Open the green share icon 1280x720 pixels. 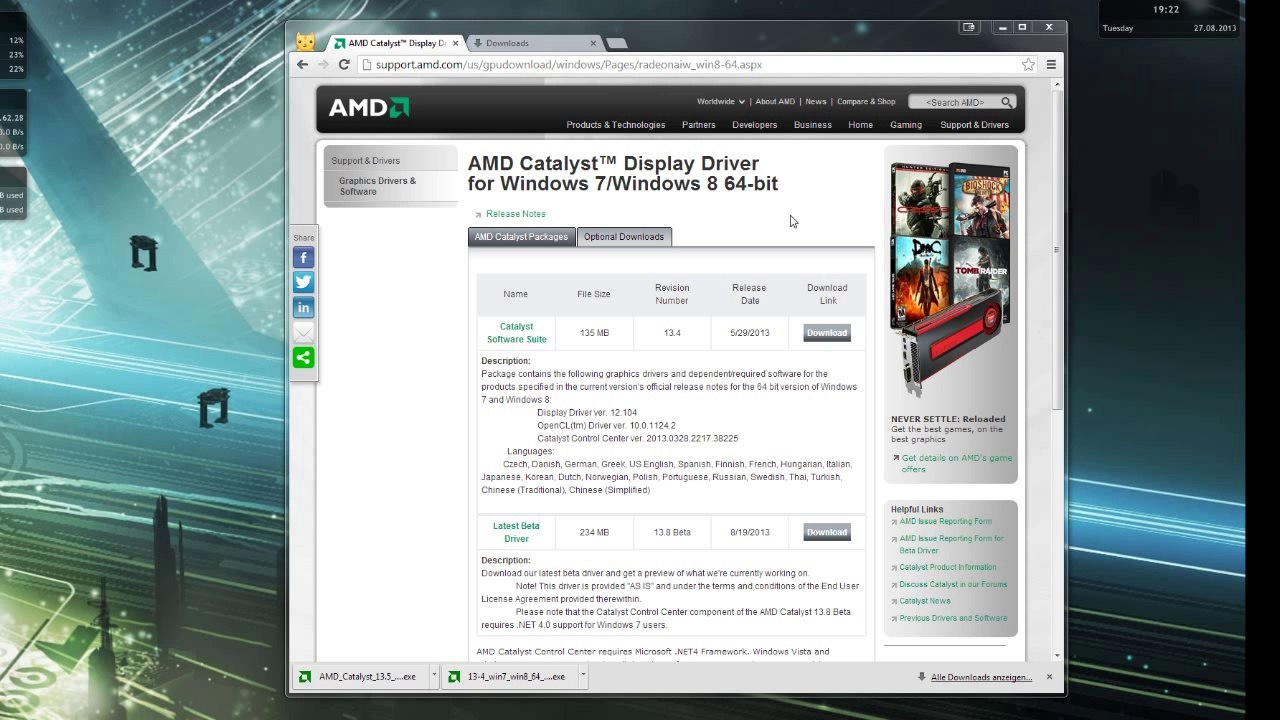click(303, 358)
